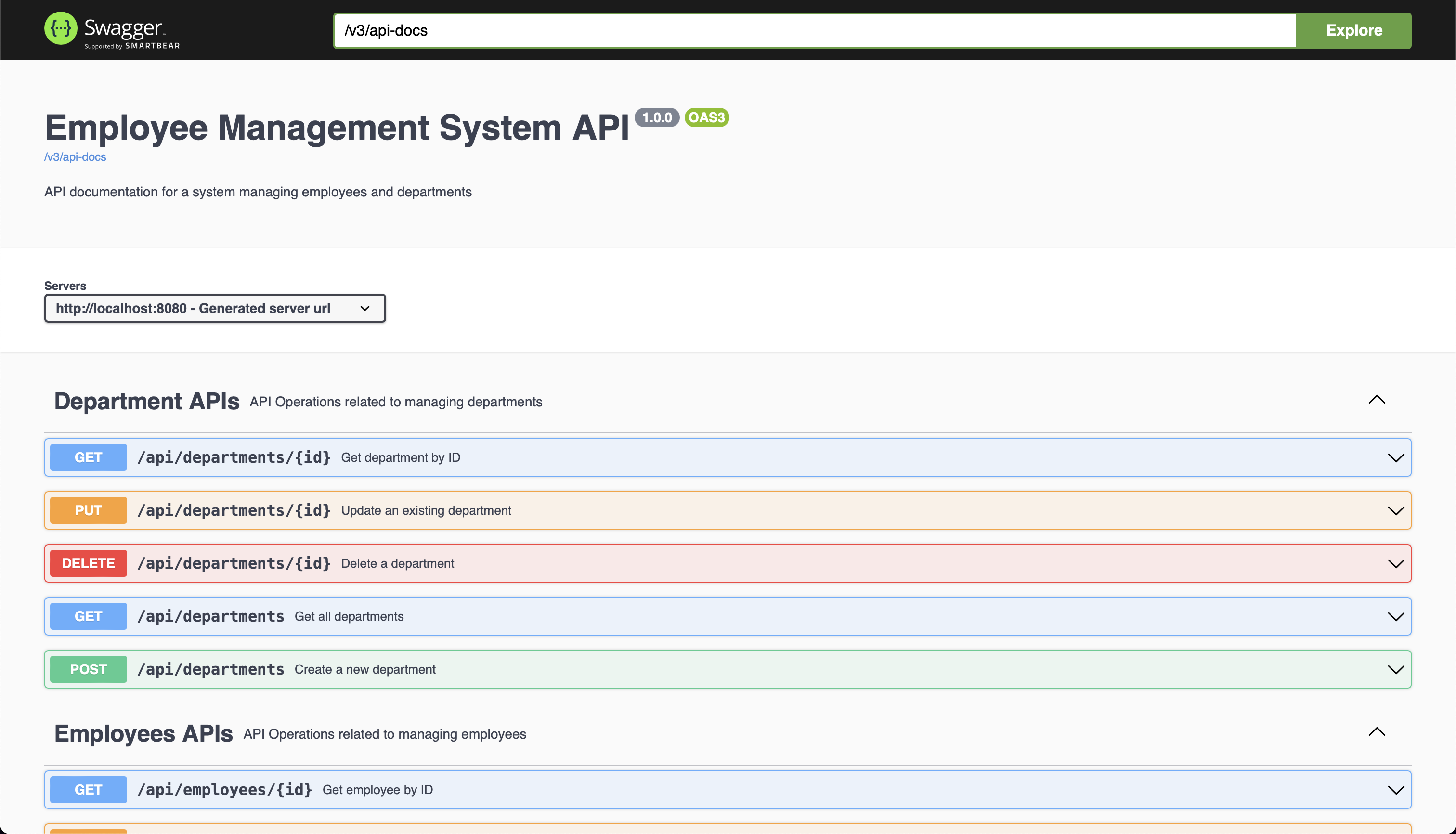Click the Explore button
1456x834 pixels.
click(1353, 30)
